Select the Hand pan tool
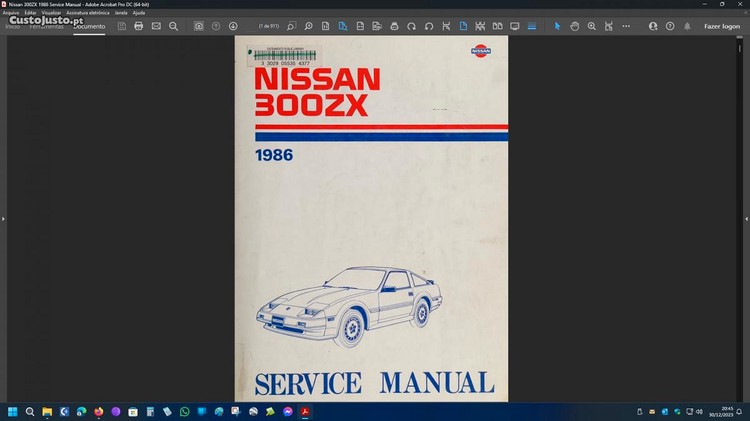 click(x=575, y=26)
